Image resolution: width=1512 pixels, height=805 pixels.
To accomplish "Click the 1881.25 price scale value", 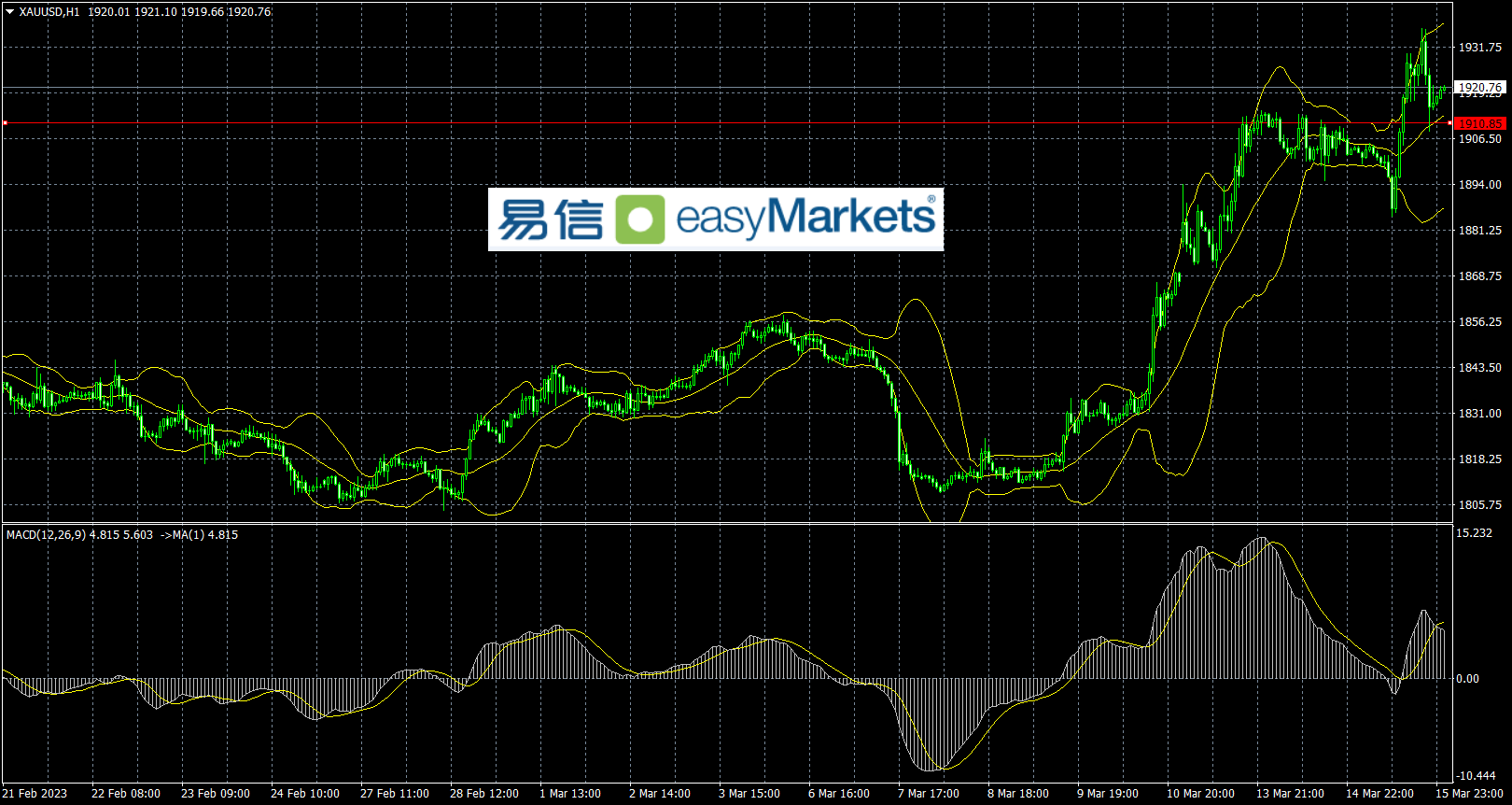I will coord(1480,231).
